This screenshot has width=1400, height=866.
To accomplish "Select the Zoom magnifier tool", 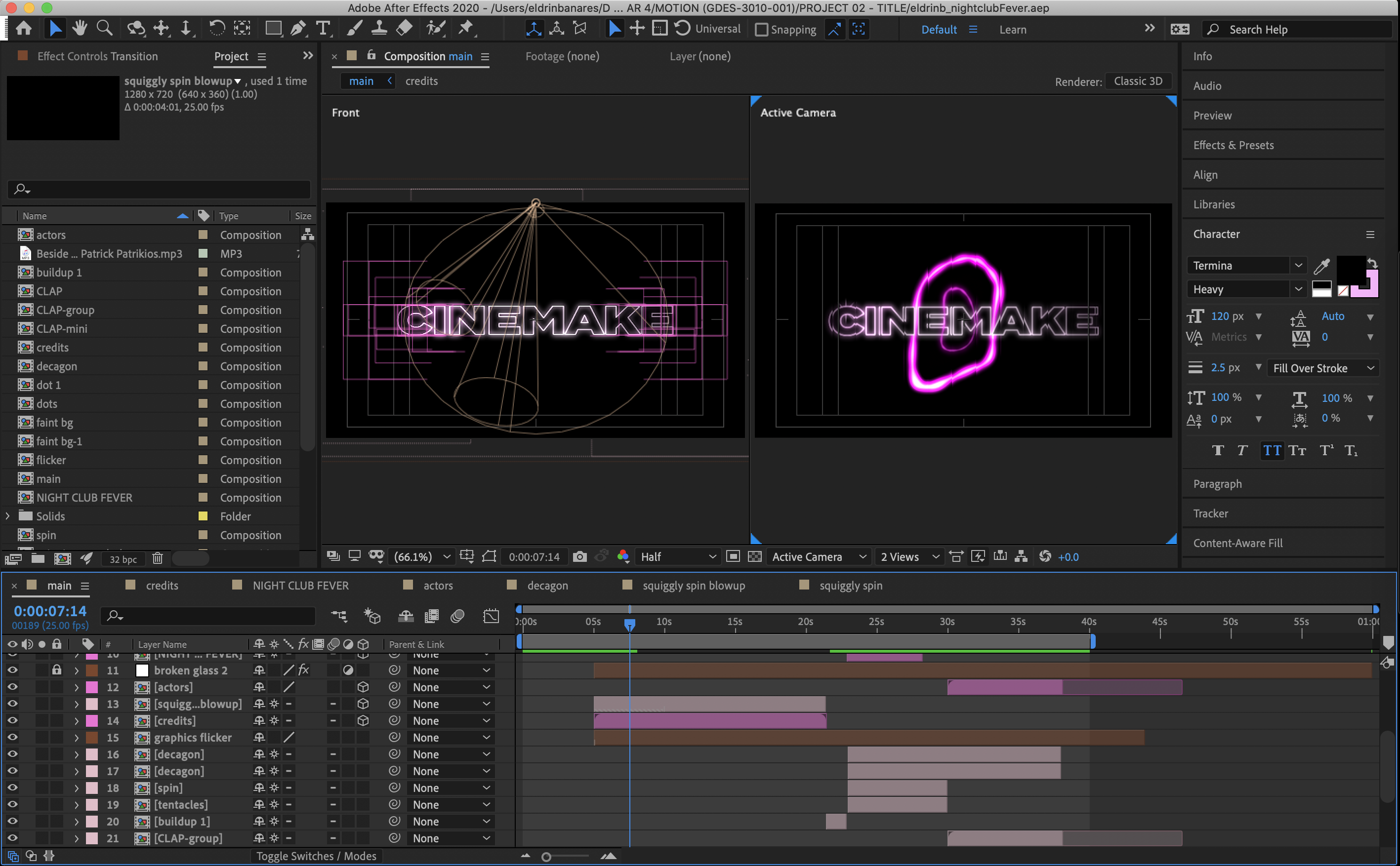I will click(104, 28).
